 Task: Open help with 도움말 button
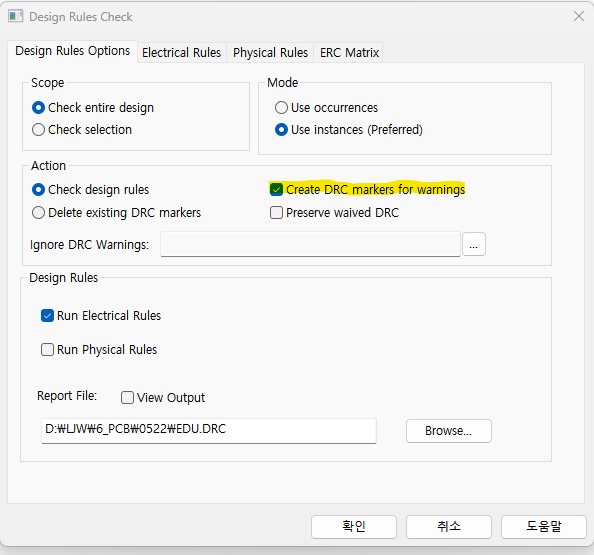(x=544, y=527)
